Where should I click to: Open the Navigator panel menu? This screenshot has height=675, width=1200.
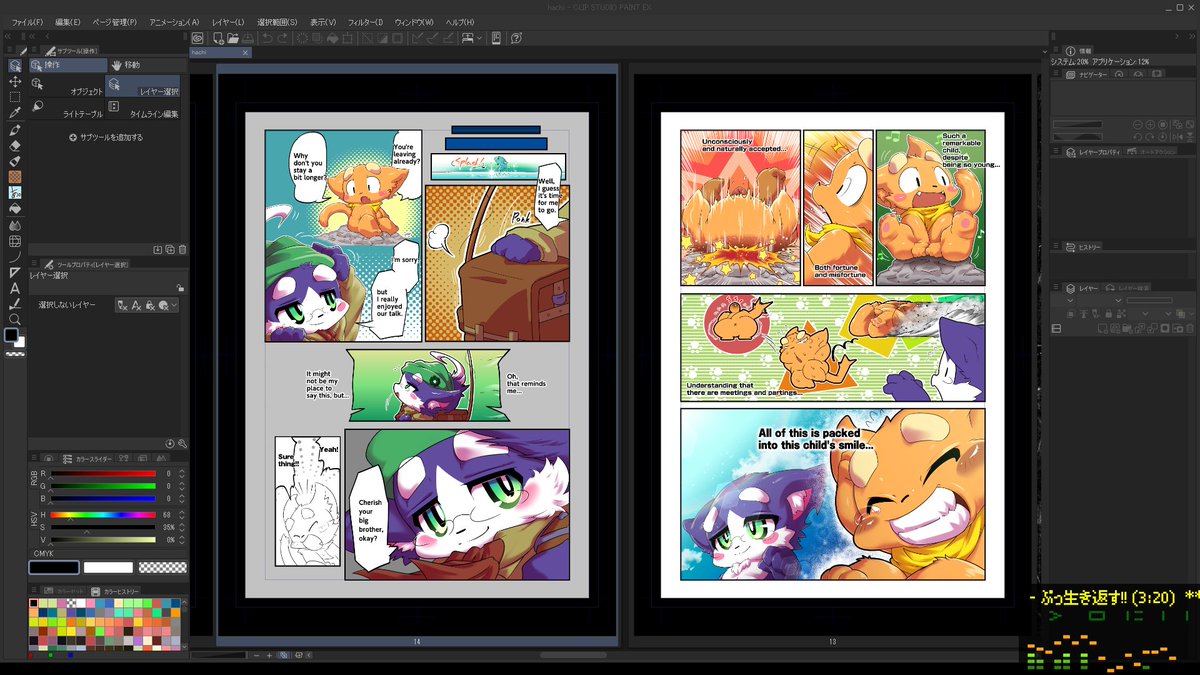1056,73
